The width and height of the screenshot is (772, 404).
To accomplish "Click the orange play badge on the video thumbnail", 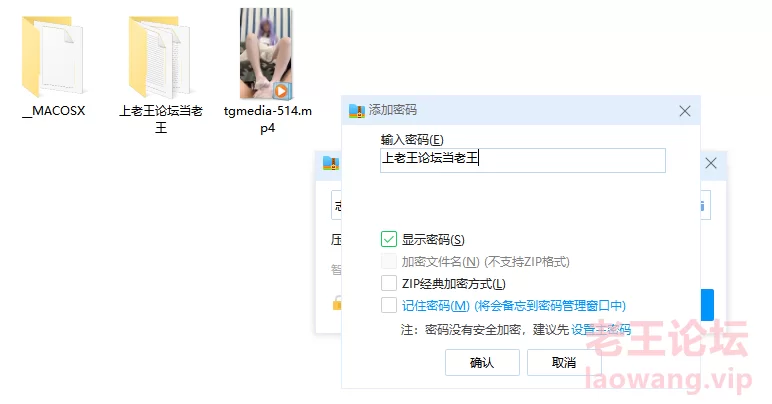I will 282,91.
